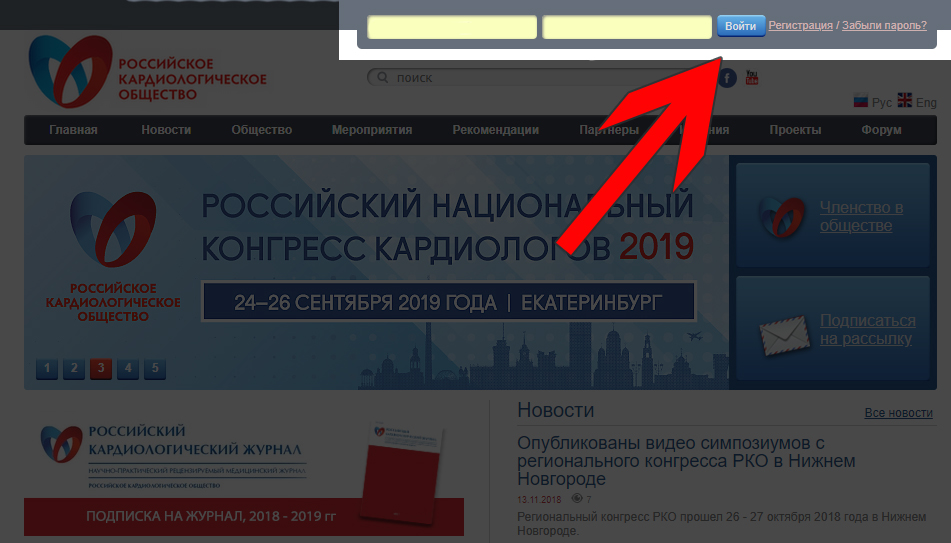Open the Общество menu item
This screenshot has height=543, width=951.
(261, 130)
